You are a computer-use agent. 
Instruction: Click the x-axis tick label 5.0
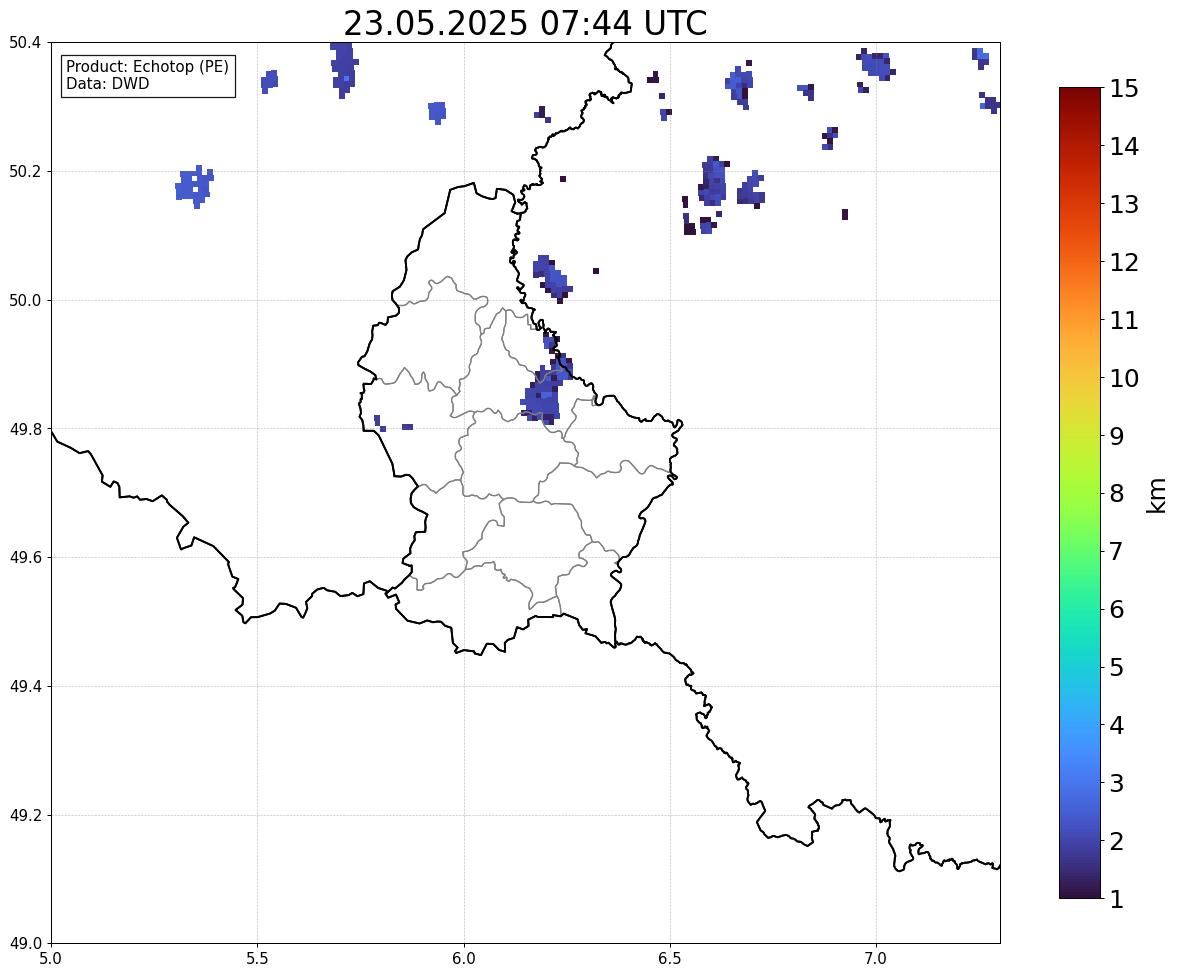click(x=51, y=959)
